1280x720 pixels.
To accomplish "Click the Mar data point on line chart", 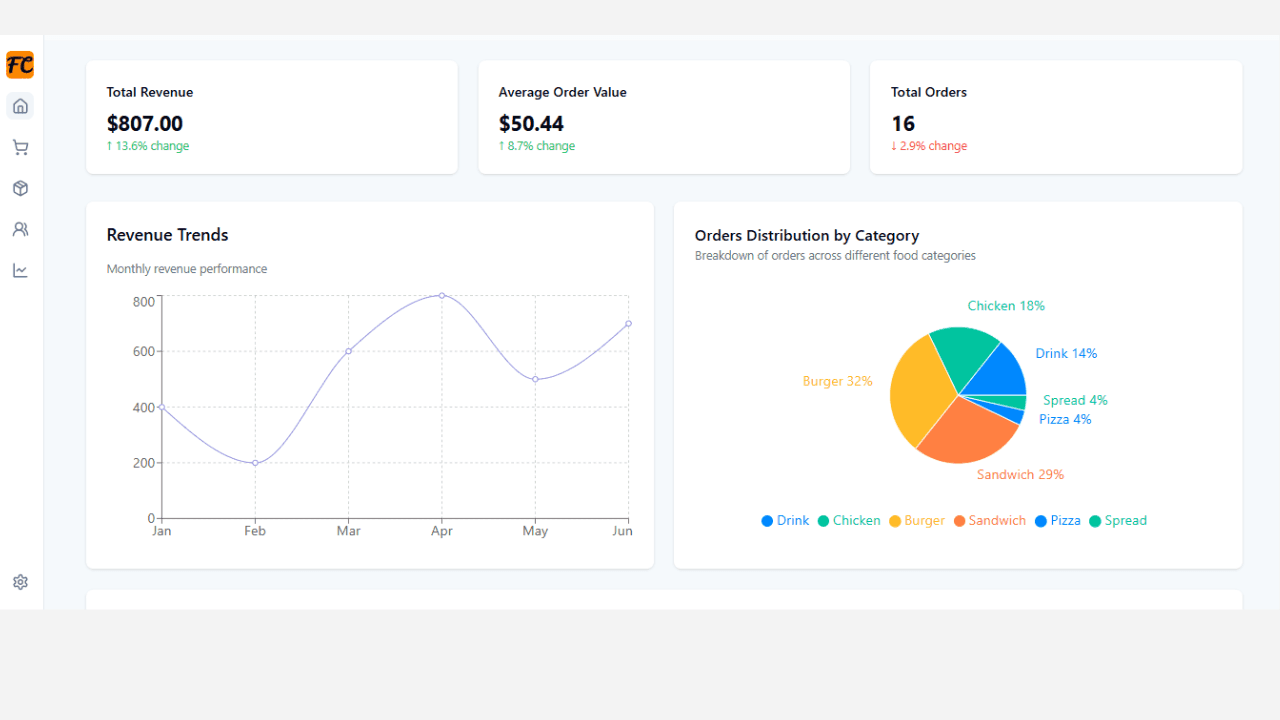I will pyautogui.click(x=348, y=351).
